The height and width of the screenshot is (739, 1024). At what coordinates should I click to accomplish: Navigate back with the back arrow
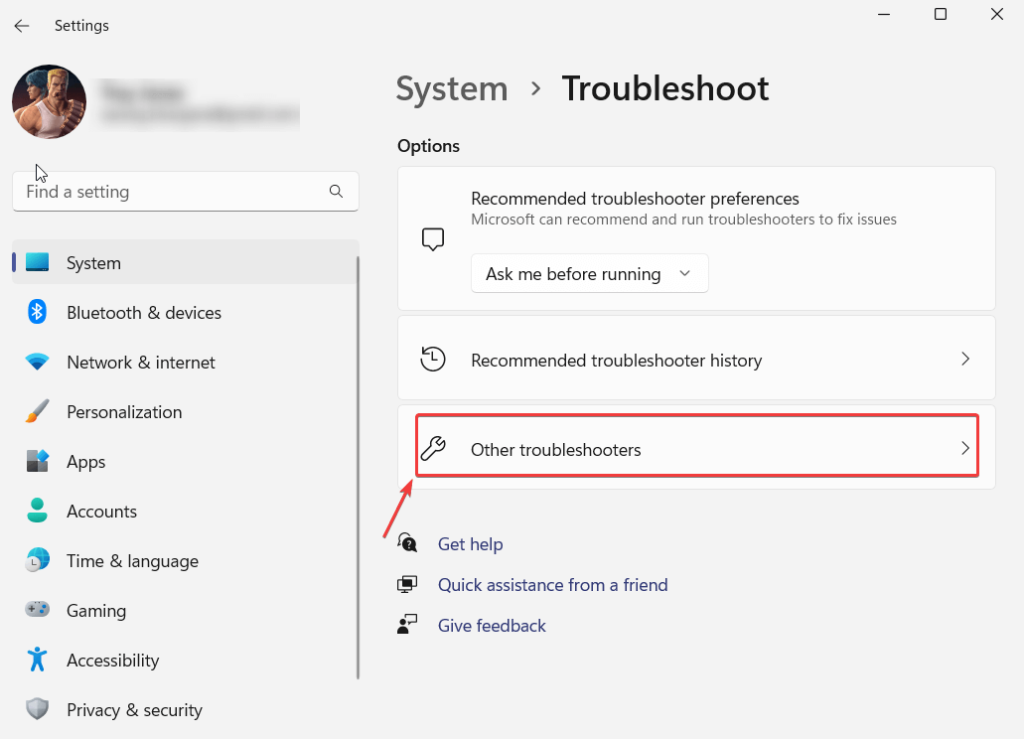pyautogui.click(x=21, y=26)
